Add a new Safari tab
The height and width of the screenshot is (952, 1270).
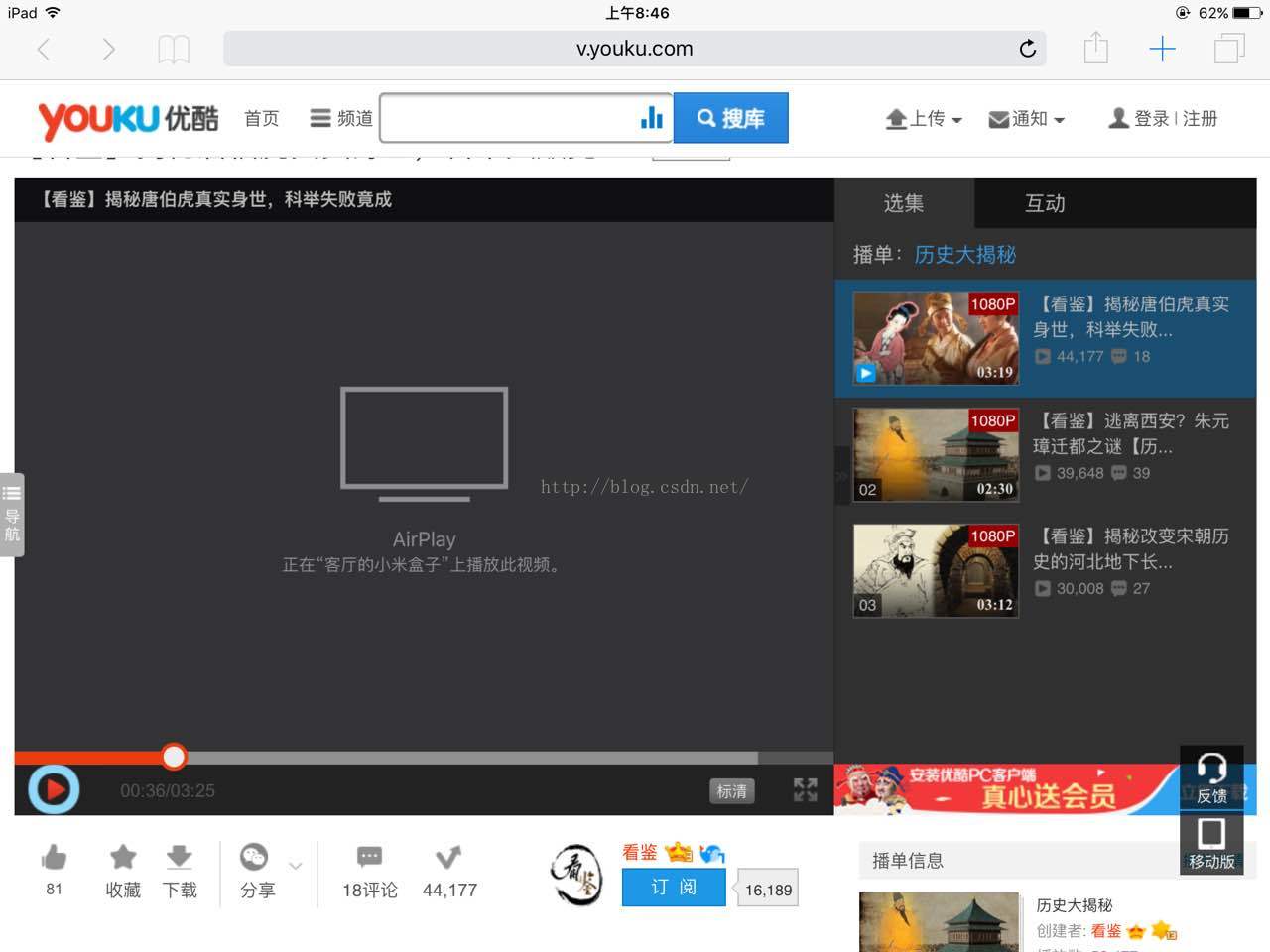click(x=1162, y=49)
